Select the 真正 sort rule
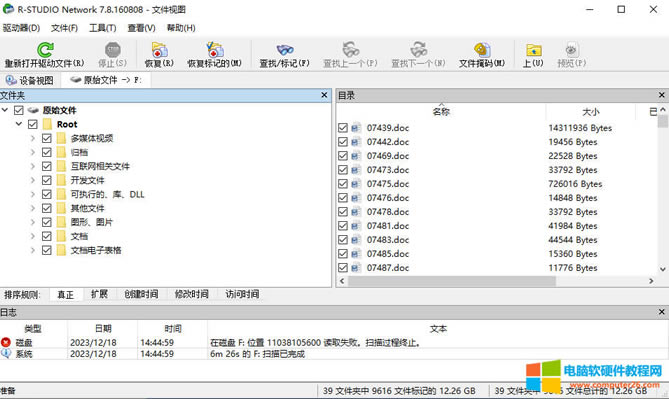This screenshot has height=399, width=669. click(66, 294)
